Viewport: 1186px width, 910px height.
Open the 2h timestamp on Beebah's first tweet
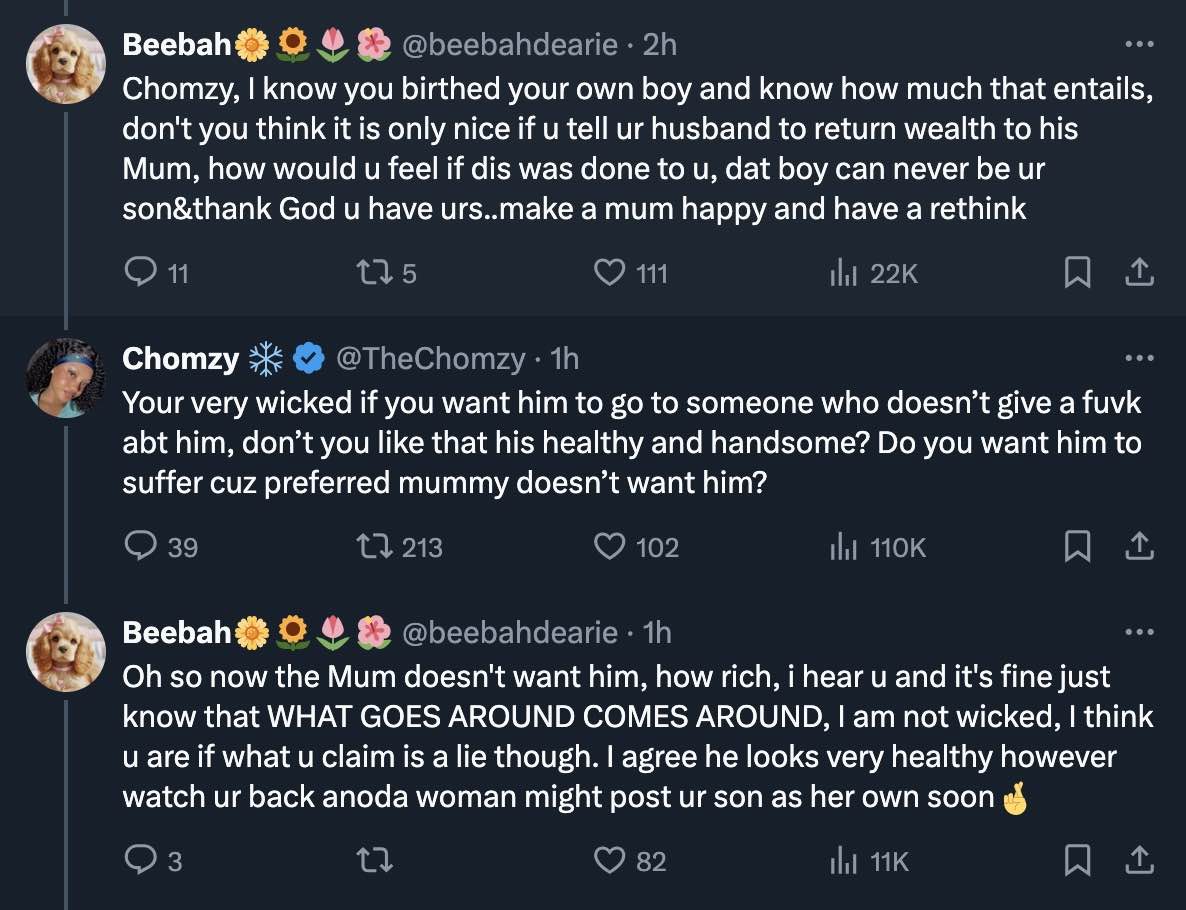(x=660, y=45)
